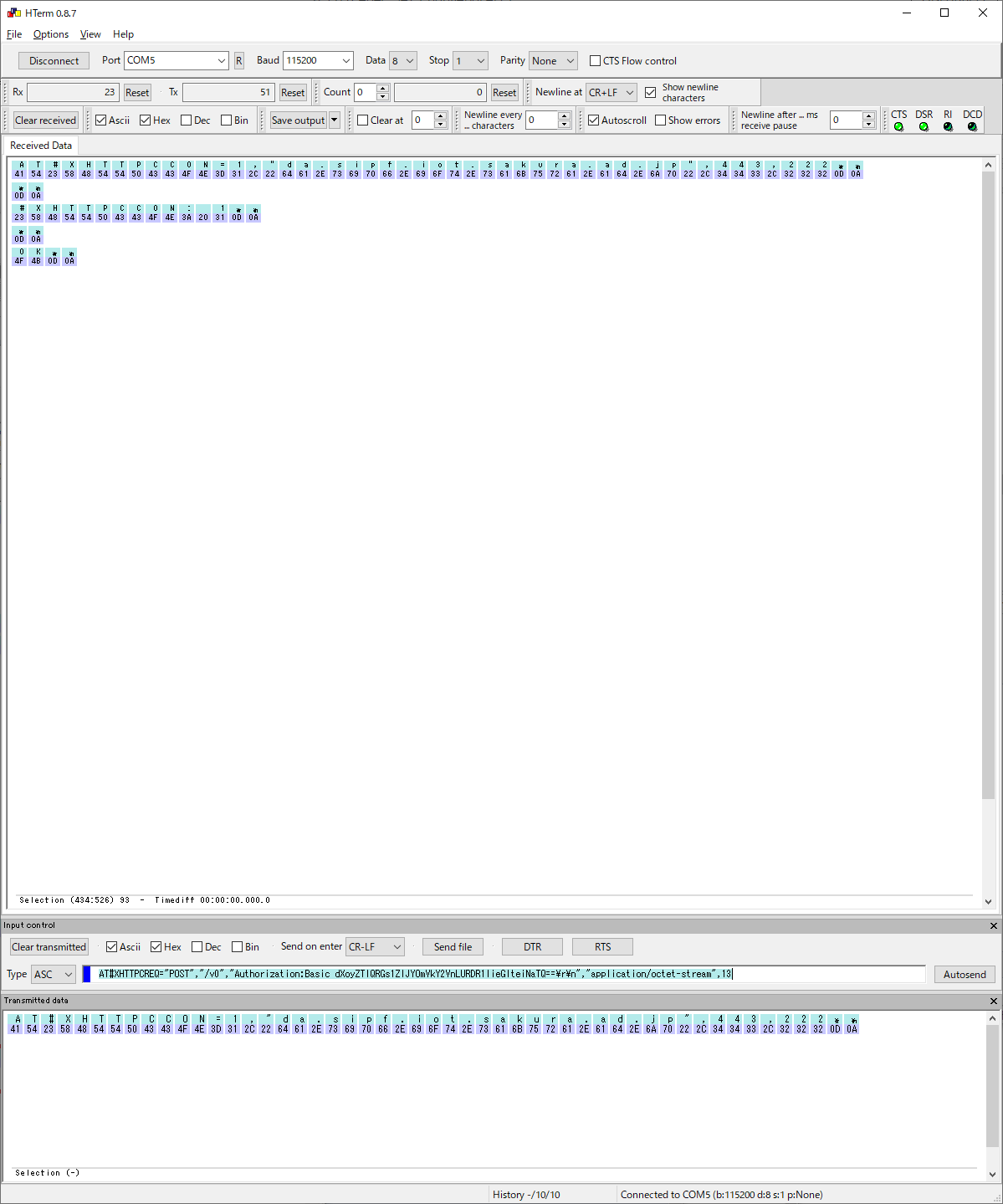The image size is (1003, 1204).
Task: Click the R port refresh button
Action: (238, 61)
